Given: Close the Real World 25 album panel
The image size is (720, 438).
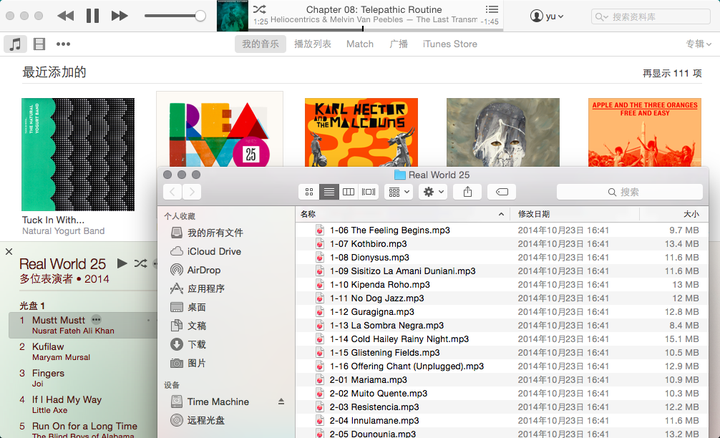Looking at the screenshot, I should [9, 252].
